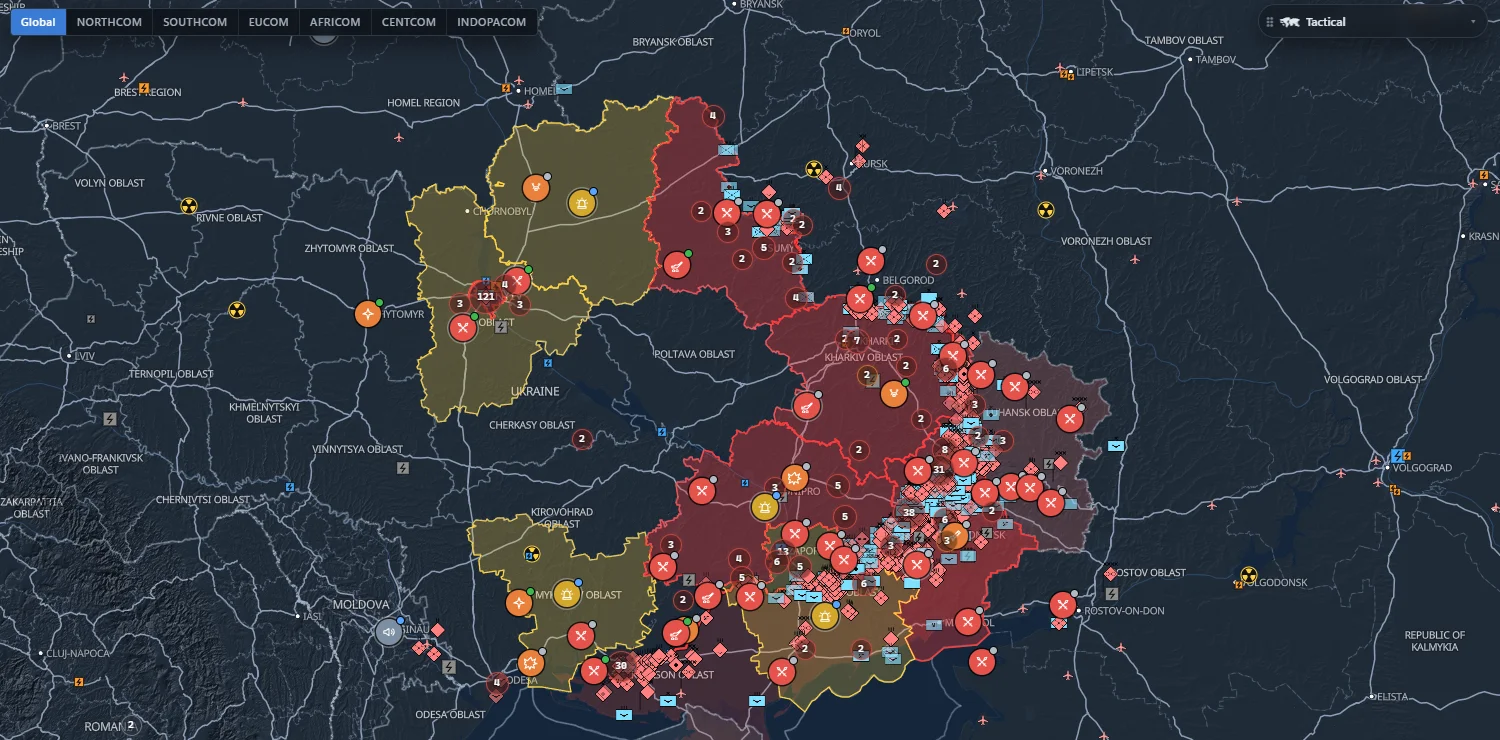Expand the cluster of 2 east of Belgorod
Viewport: 1500px width, 740px height.
(935, 265)
